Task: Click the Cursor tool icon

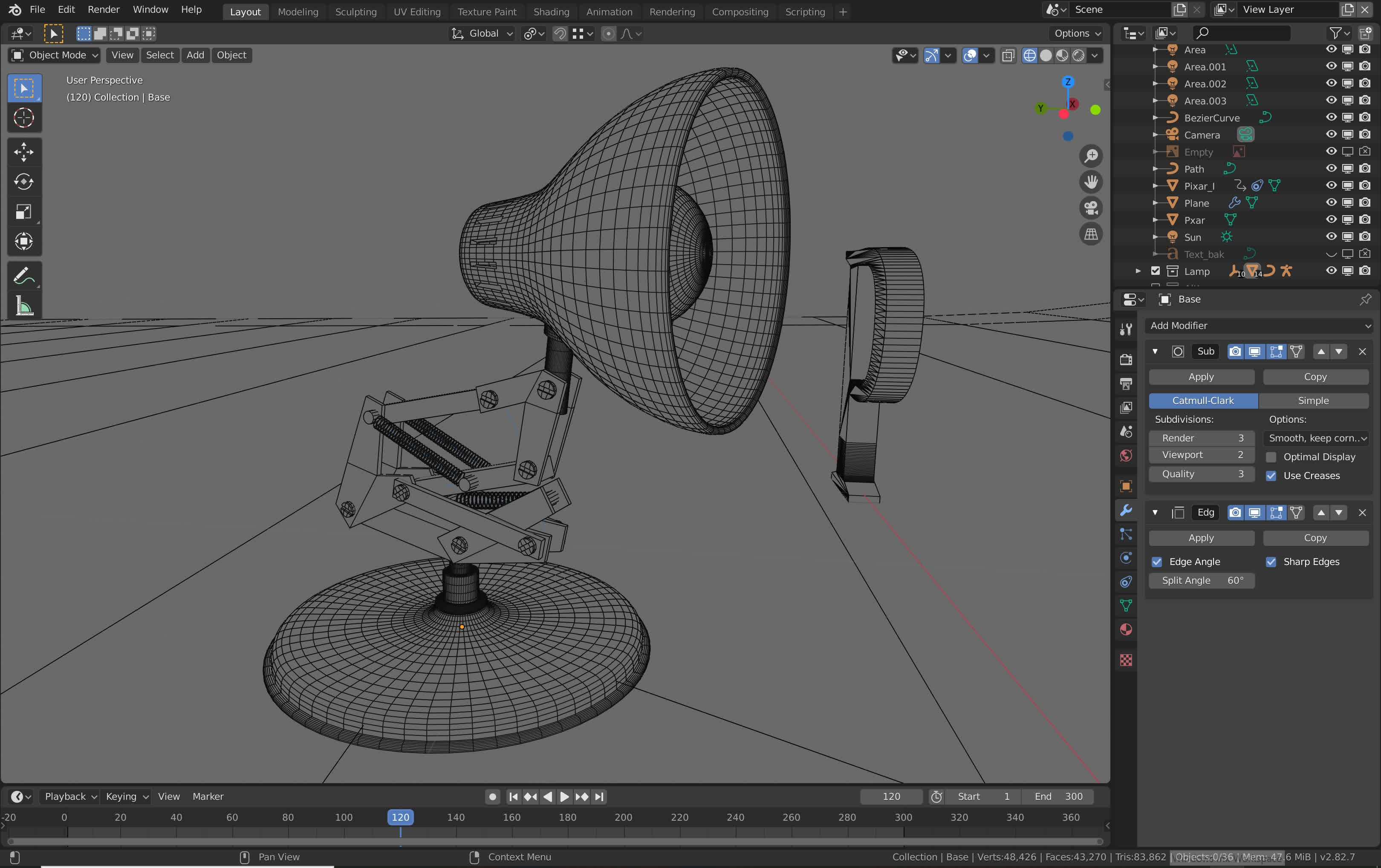Action: [x=23, y=118]
